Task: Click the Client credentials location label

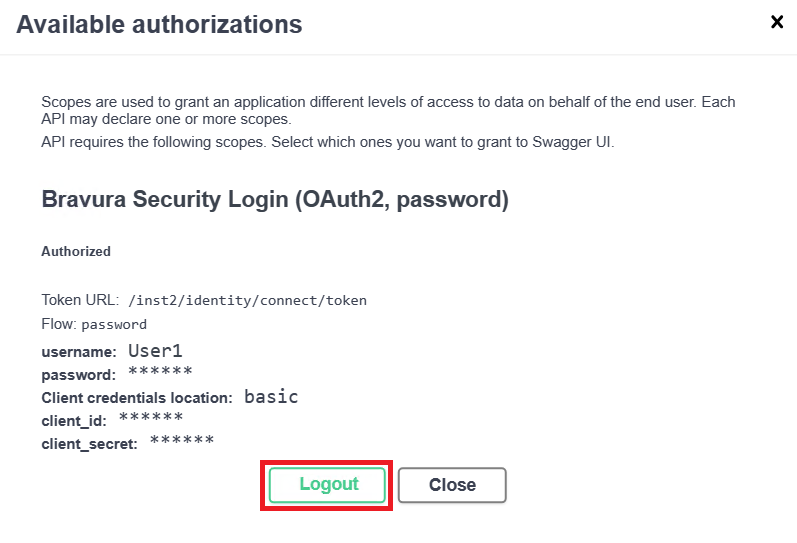Action: tap(137, 398)
